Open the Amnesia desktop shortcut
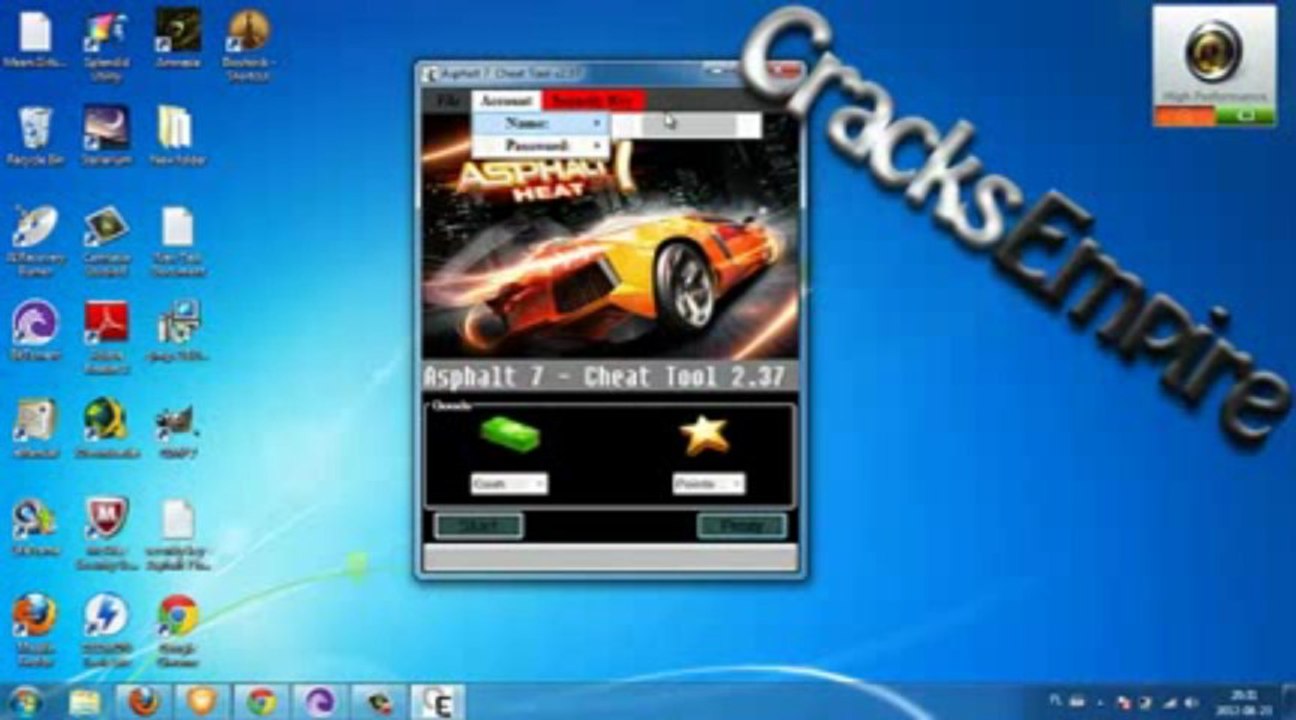Image resolution: width=1296 pixels, height=720 pixels. (x=178, y=40)
